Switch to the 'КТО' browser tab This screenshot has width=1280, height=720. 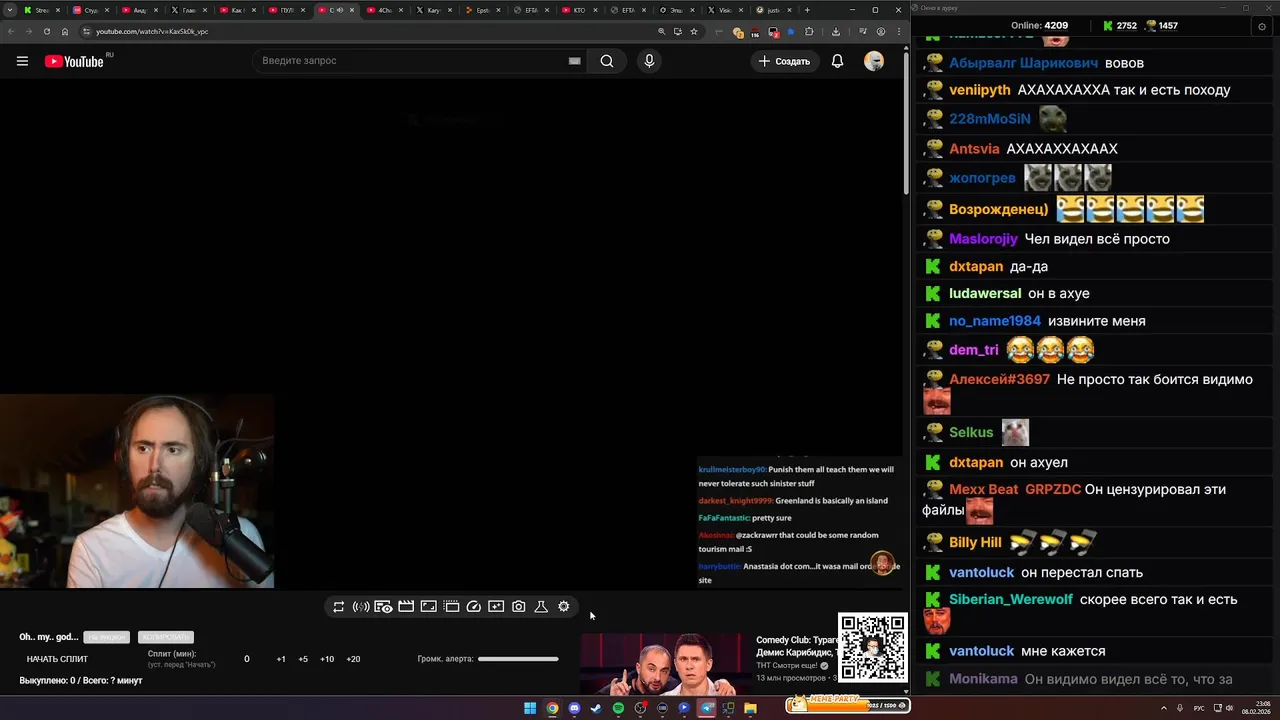580,10
